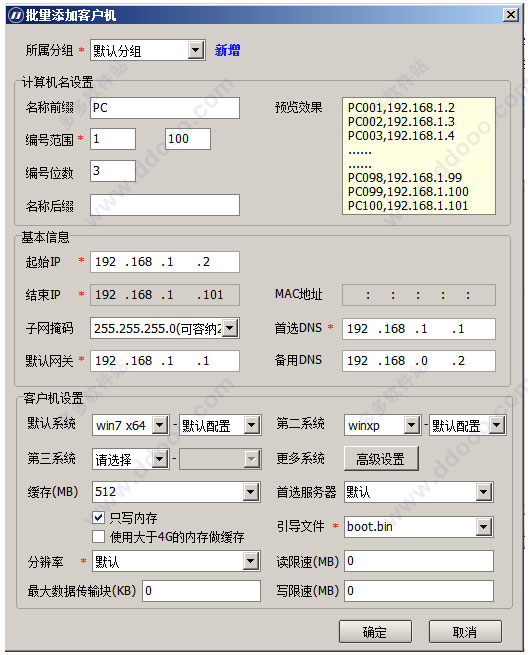Click the 确定 button
528x655 pixels.
pyautogui.click(x=375, y=632)
